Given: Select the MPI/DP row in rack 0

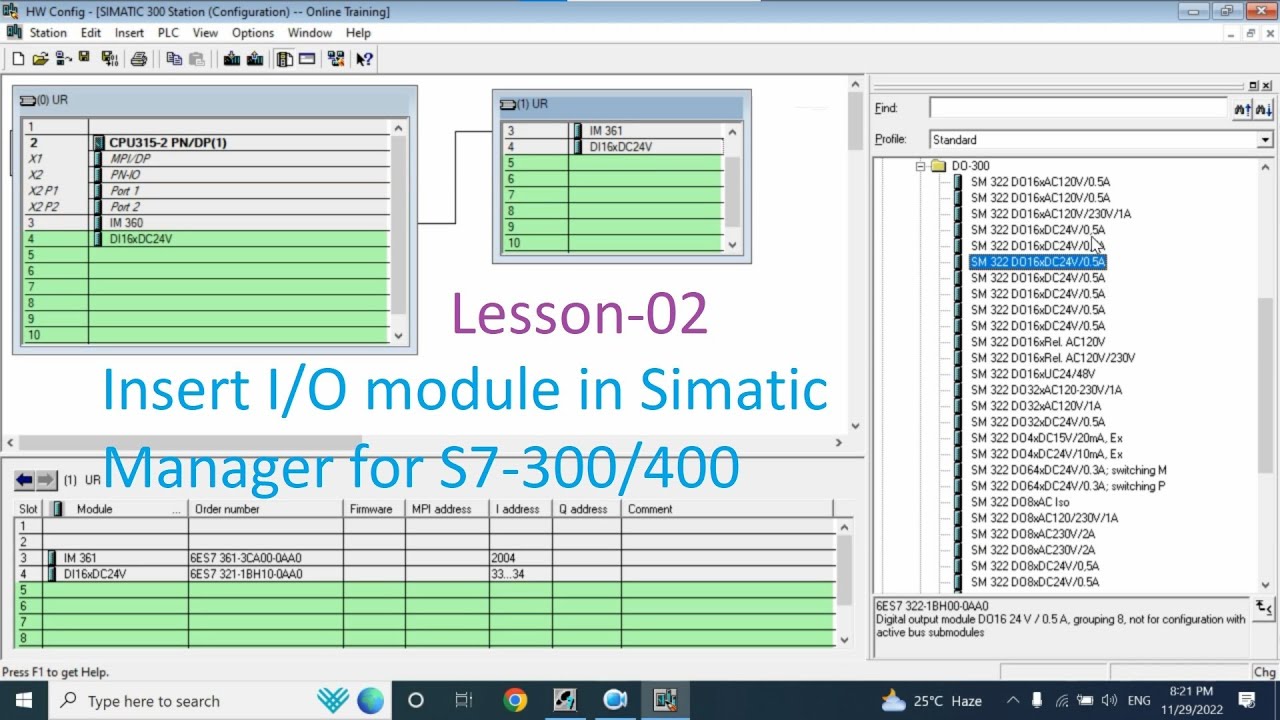Looking at the screenshot, I should (130, 159).
